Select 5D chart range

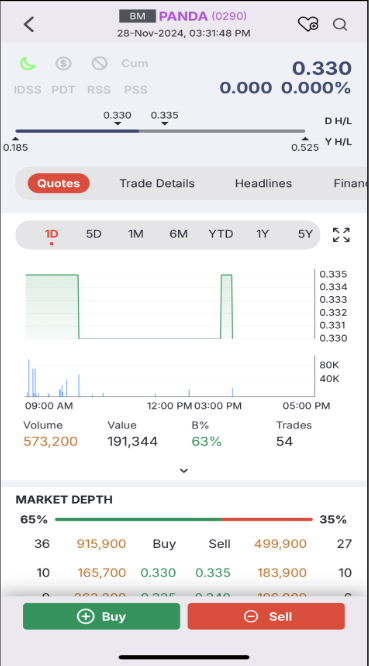click(x=93, y=234)
